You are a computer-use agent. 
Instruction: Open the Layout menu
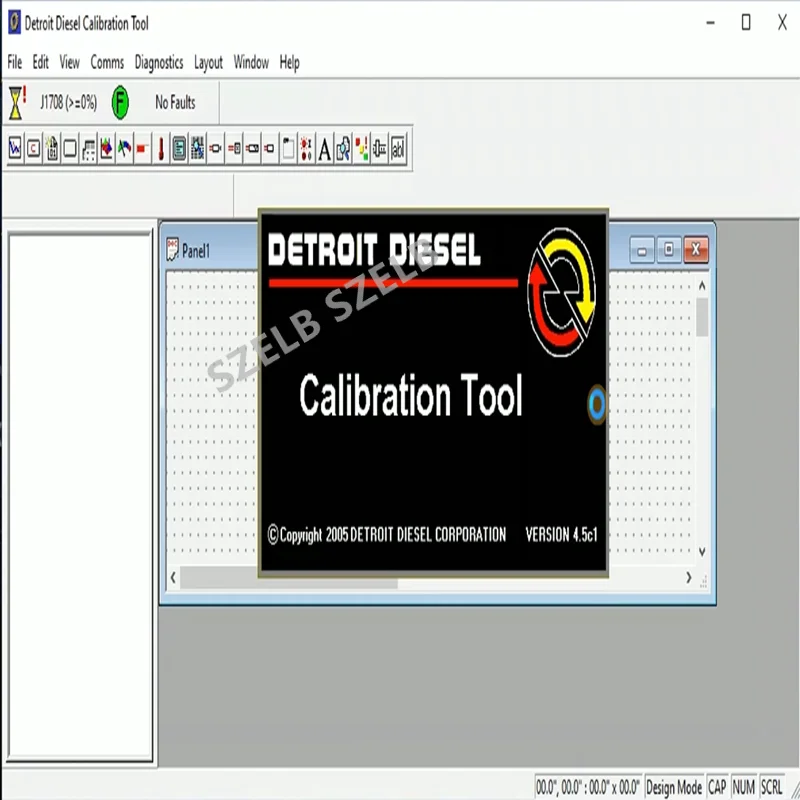coord(208,62)
